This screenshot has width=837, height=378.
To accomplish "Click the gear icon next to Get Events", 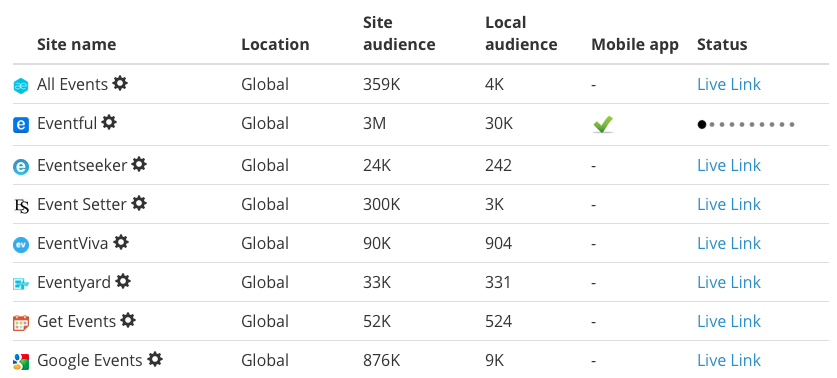I will (128, 320).
